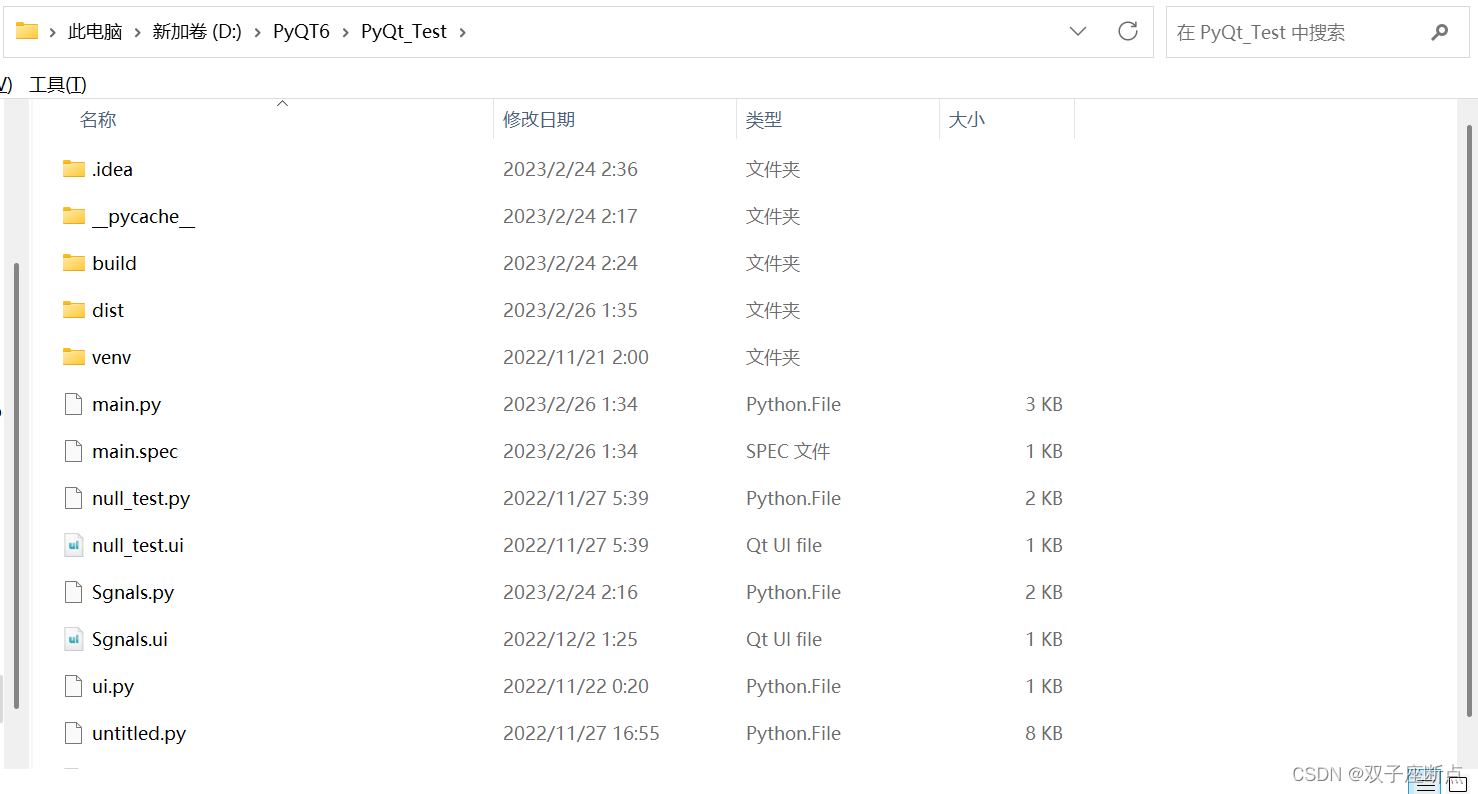
Task: Click the .idea folder icon
Action: pyautogui.click(x=74, y=169)
